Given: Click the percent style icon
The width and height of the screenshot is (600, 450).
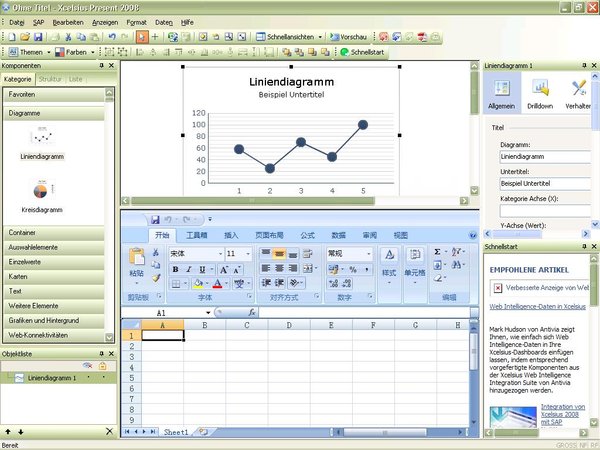Looking at the screenshot, I should (353, 269).
